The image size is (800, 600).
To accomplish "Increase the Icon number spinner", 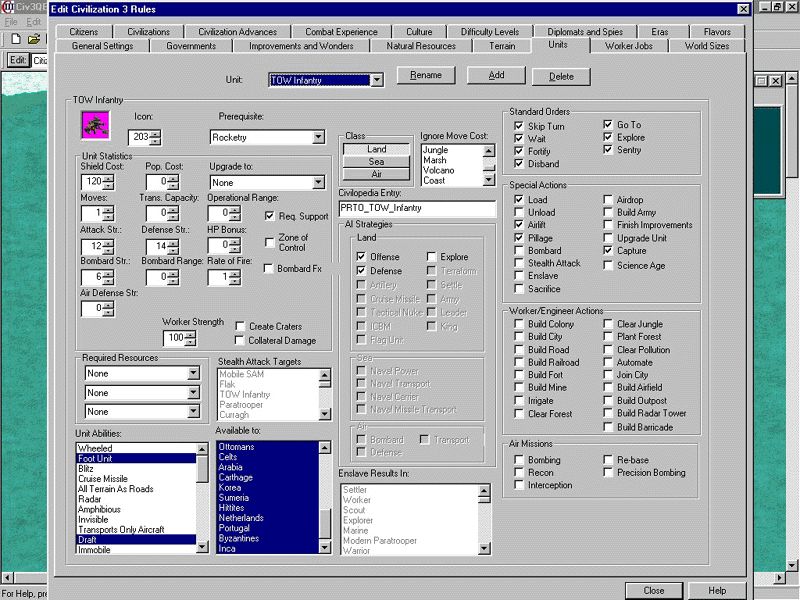I will [x=155, y=133].
